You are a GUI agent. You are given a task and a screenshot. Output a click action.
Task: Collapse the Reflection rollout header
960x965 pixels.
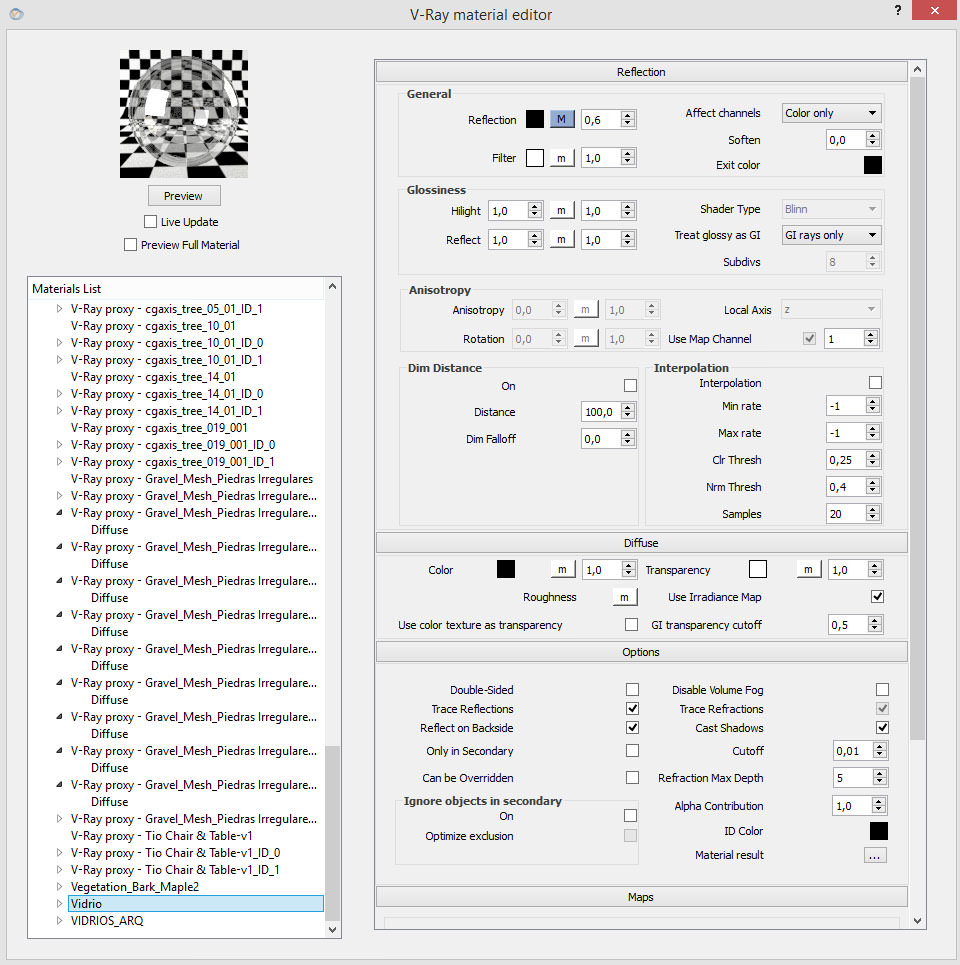[x=641, y=72]
